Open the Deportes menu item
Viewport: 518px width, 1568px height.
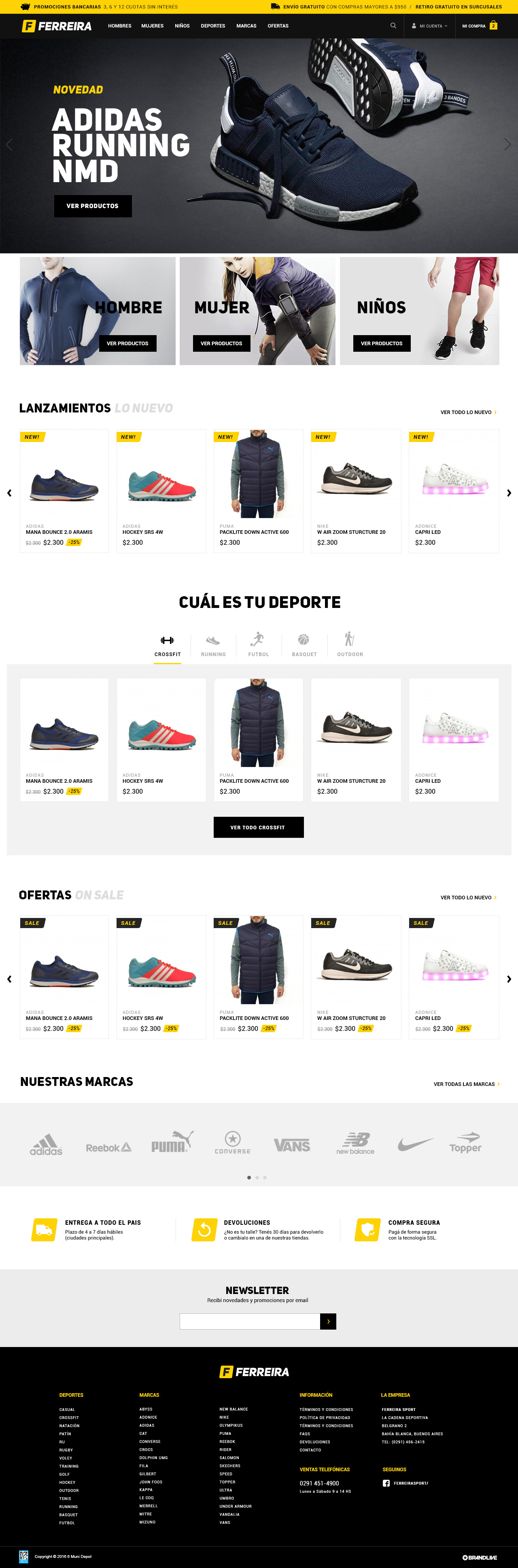[x=213, y=26]
